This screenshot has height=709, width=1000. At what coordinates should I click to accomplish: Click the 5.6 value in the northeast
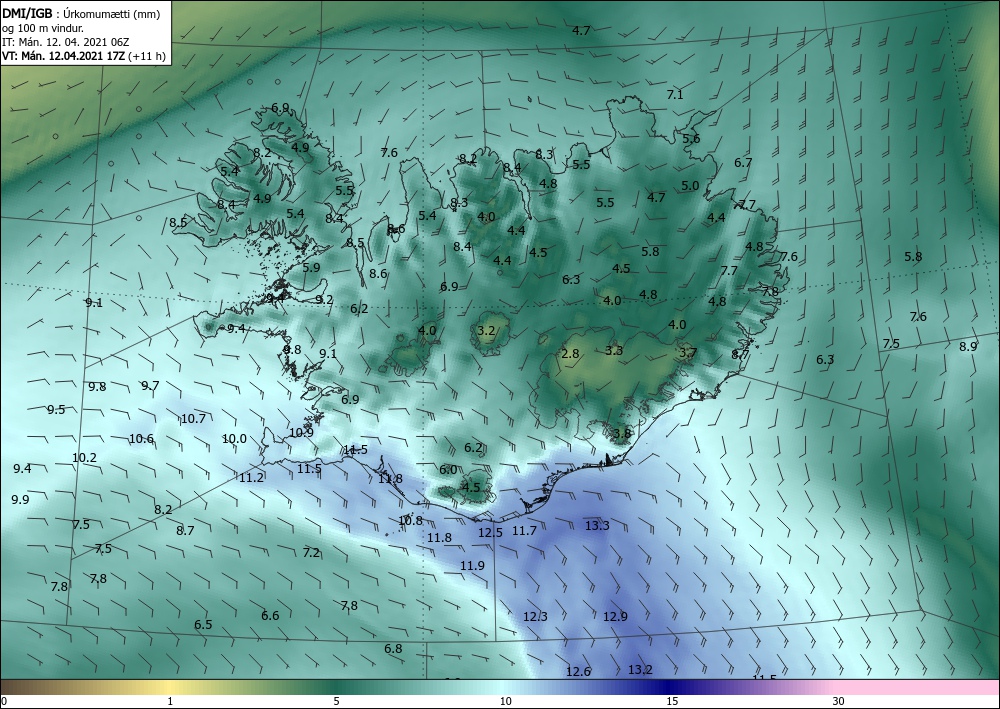point(691,138)
